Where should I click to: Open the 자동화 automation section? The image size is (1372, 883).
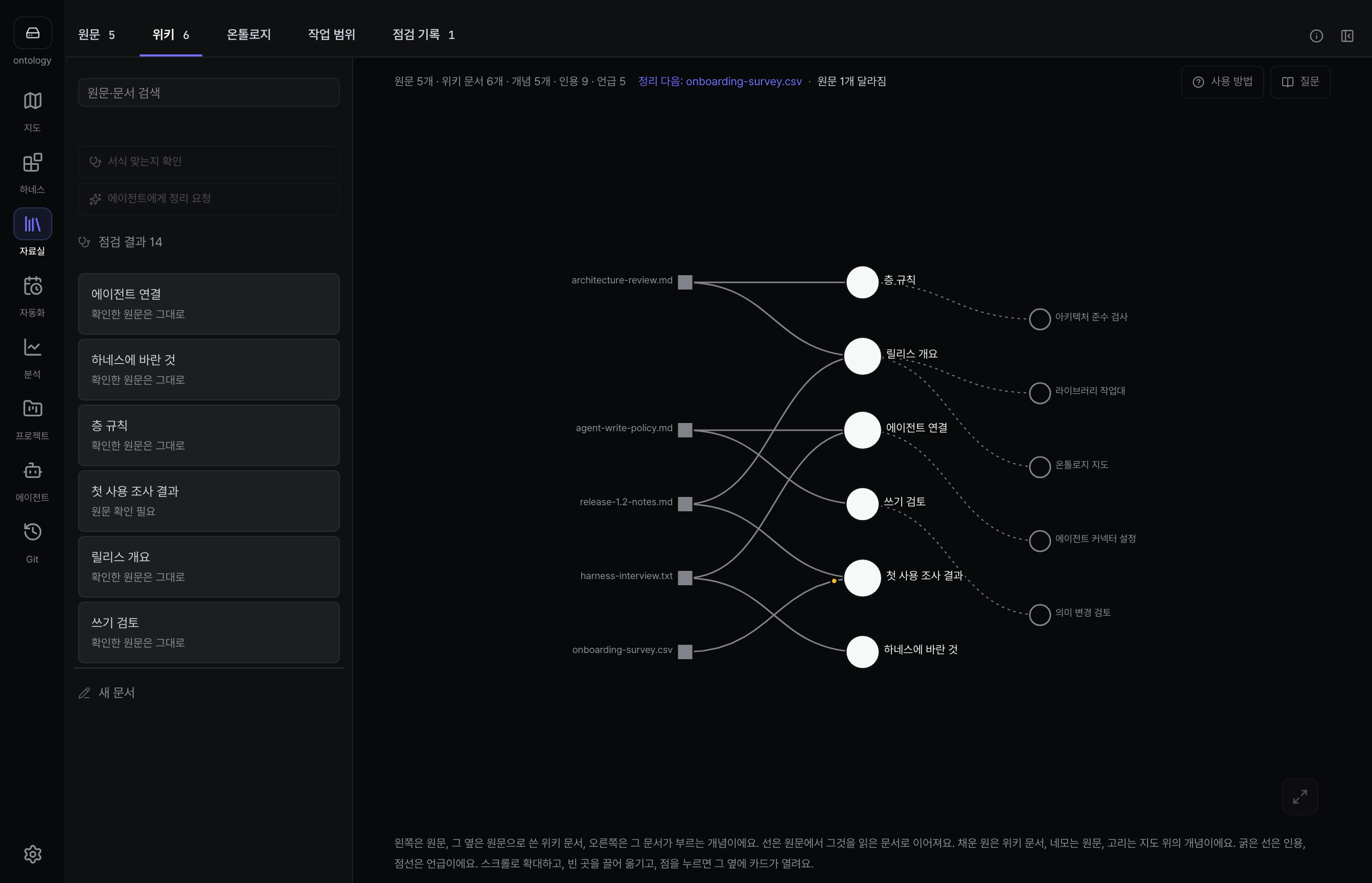33,296
